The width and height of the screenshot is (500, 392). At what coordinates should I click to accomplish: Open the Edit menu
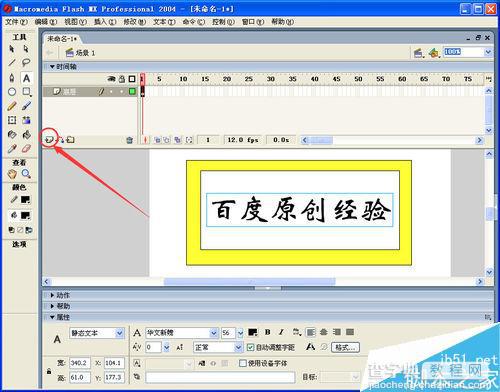point(46,22)
